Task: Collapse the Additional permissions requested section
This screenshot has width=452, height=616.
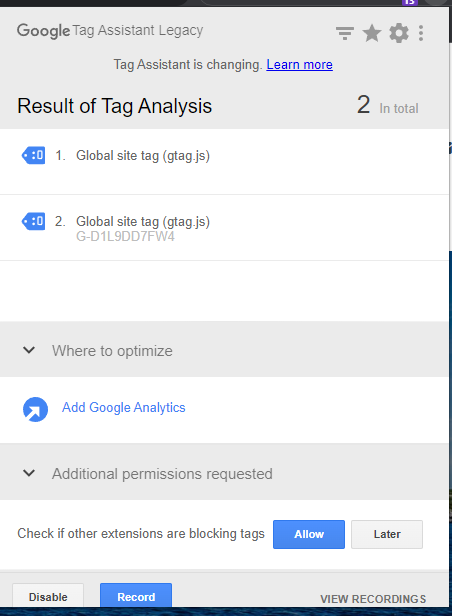Action: point(29,473)
